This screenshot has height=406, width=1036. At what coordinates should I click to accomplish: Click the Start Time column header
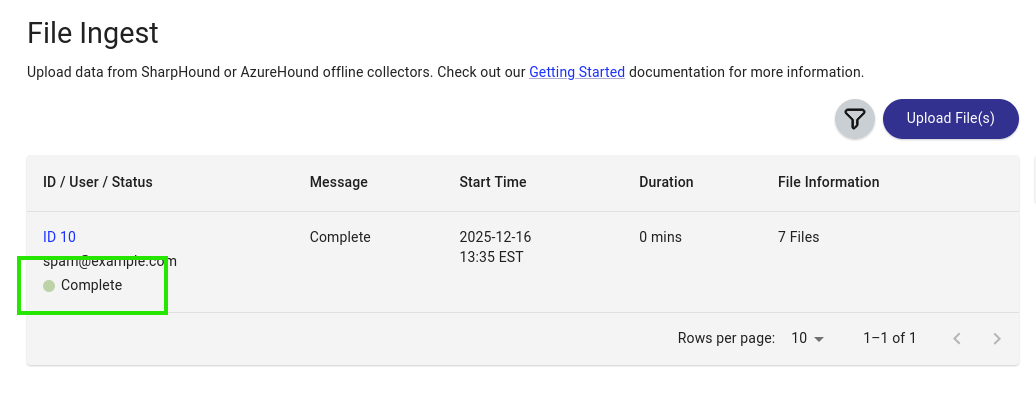click(493, 182)
